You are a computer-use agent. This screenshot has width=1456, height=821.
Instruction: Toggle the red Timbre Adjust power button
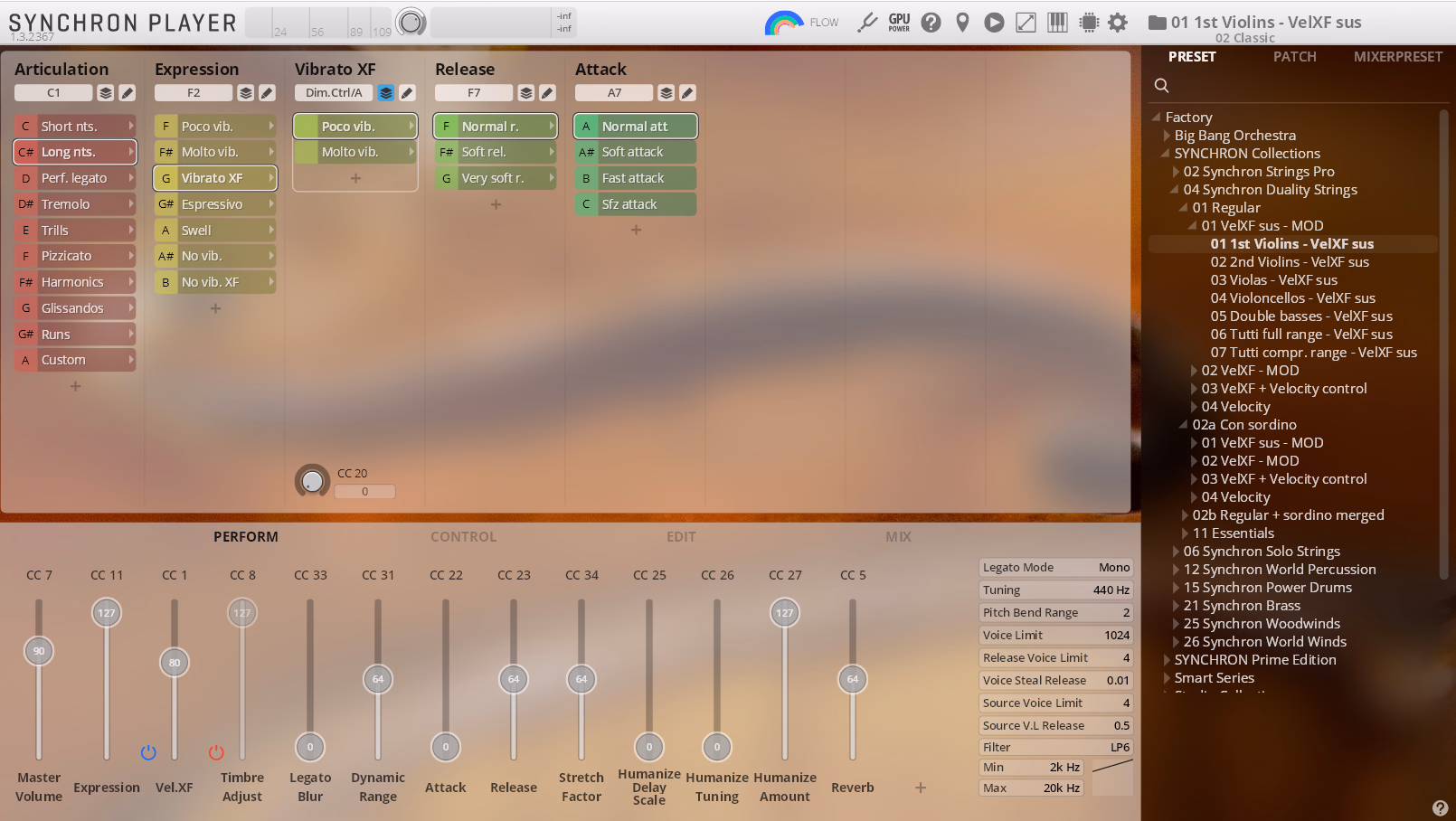[216, 752]
